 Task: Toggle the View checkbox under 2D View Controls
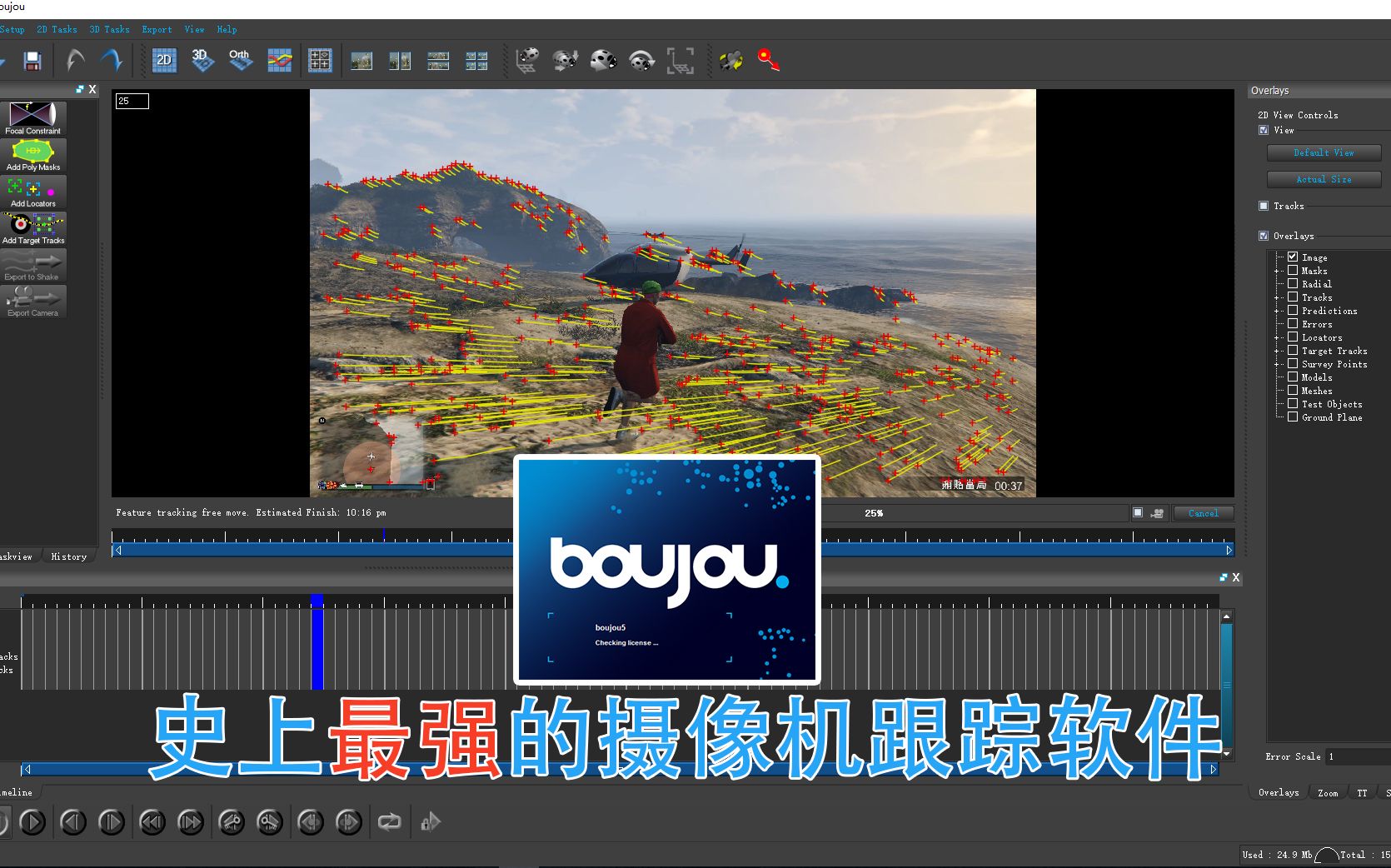pos(1264,130)
